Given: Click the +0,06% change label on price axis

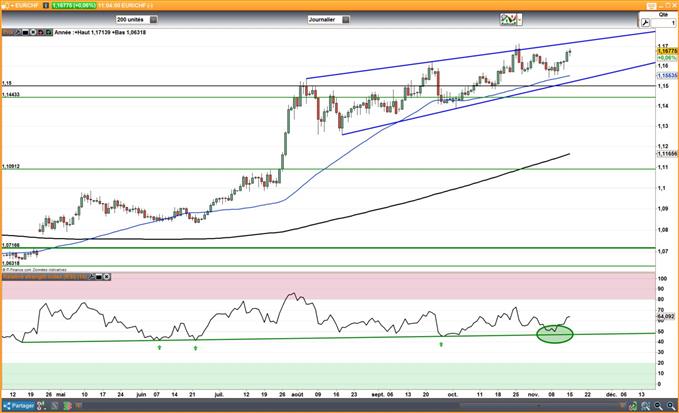Looking at the screenshot, I should (x=667, y=58).
